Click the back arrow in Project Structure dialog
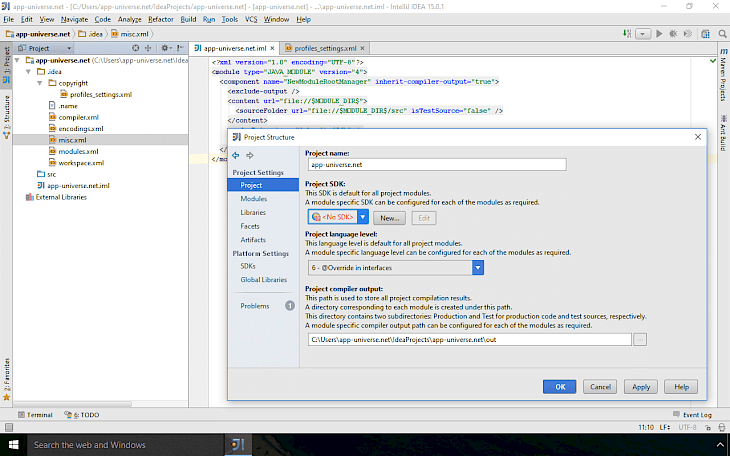 tap(236, 155)
